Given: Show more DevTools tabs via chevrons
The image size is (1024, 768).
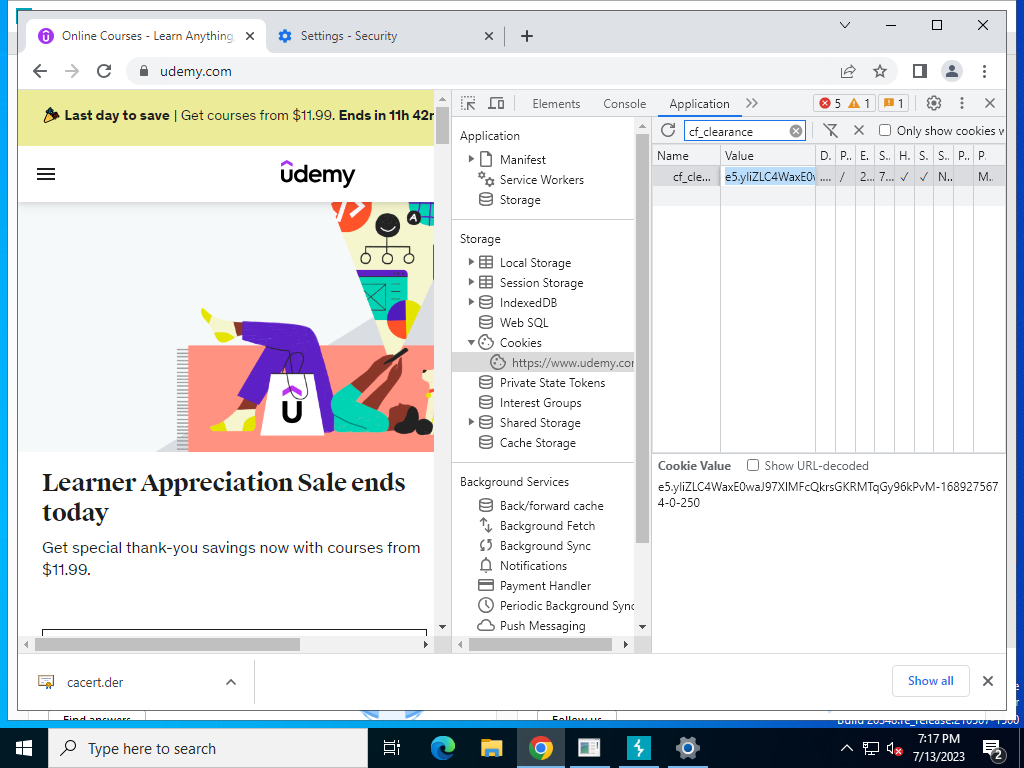Looking at the screenshot, I should [752, 103].
